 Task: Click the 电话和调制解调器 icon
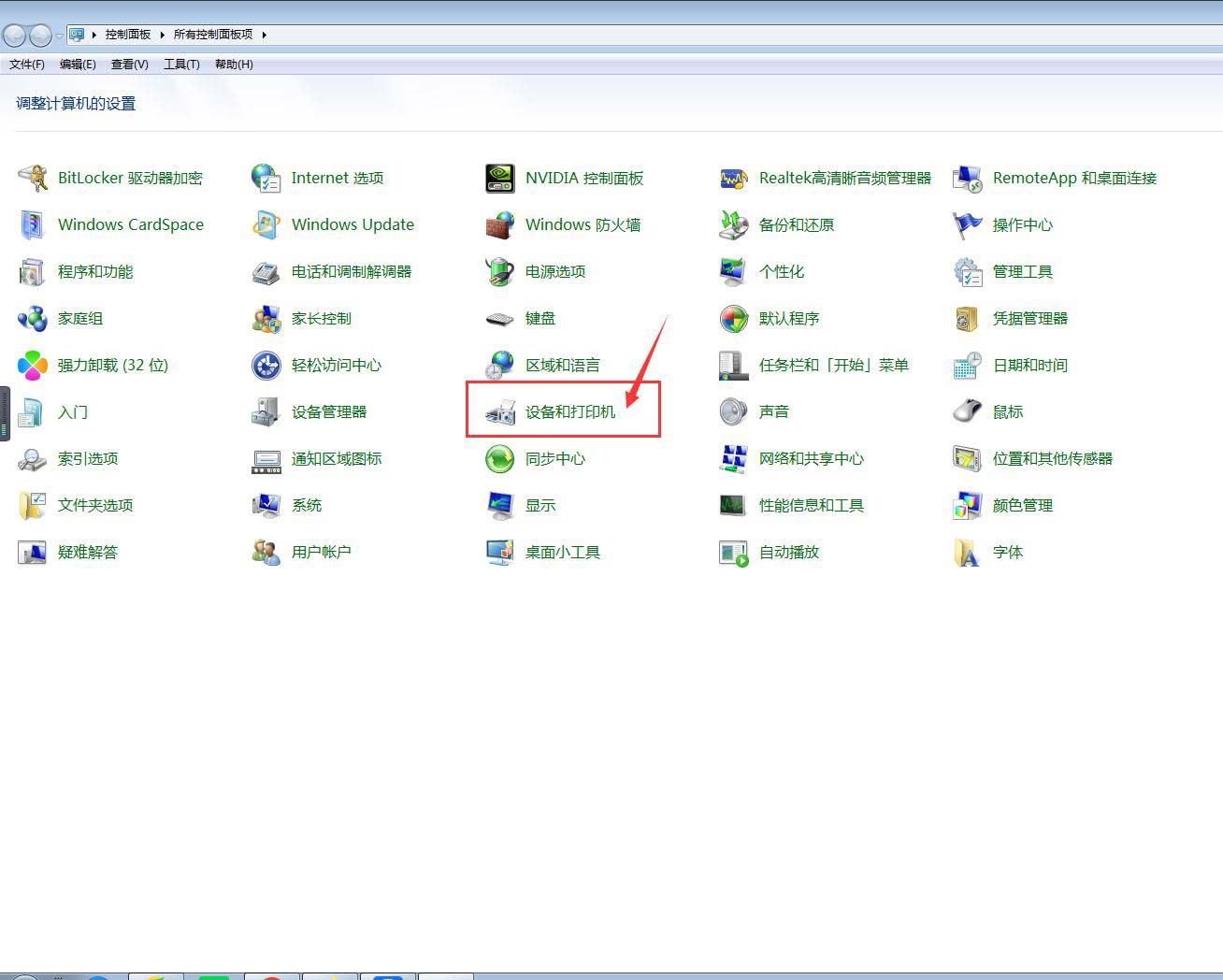click(266, 271)
